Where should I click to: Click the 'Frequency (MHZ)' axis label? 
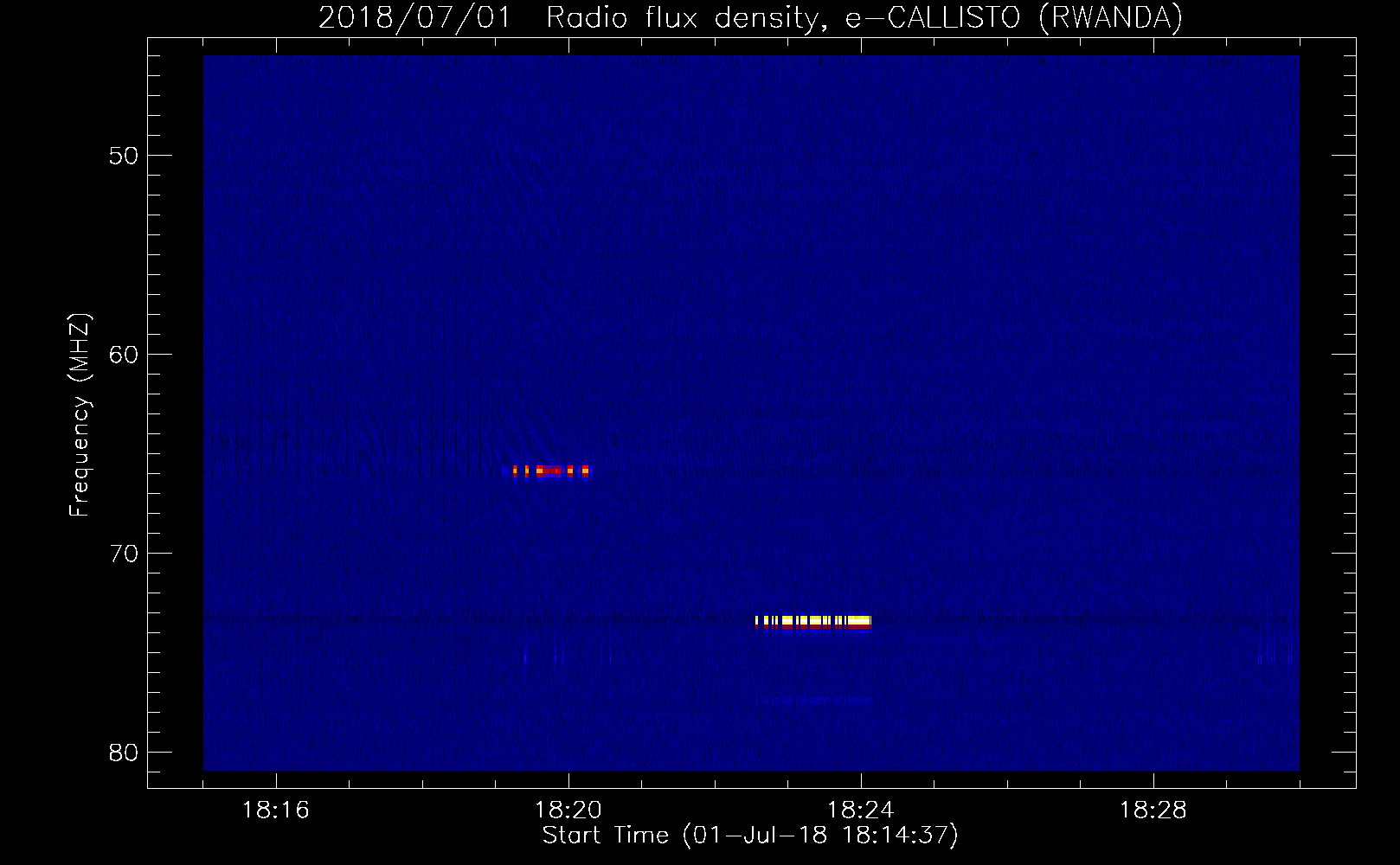[x=80, y=415]
